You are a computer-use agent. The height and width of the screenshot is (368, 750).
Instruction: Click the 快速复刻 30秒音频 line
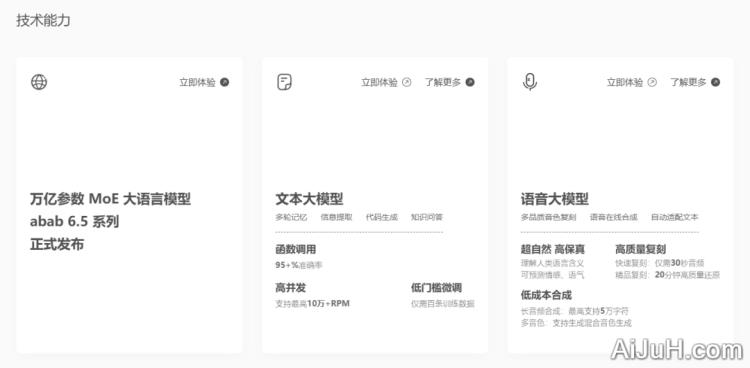(x=660, y=263)
